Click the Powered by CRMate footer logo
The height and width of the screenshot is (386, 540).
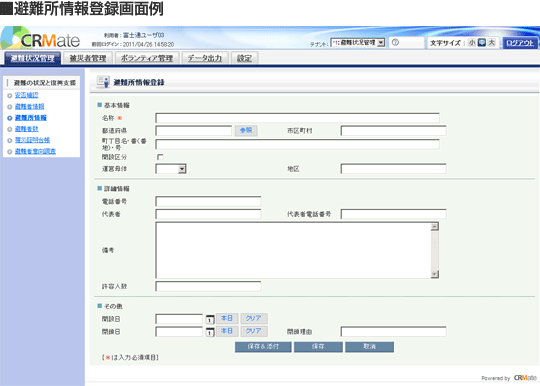click(509, 378)
